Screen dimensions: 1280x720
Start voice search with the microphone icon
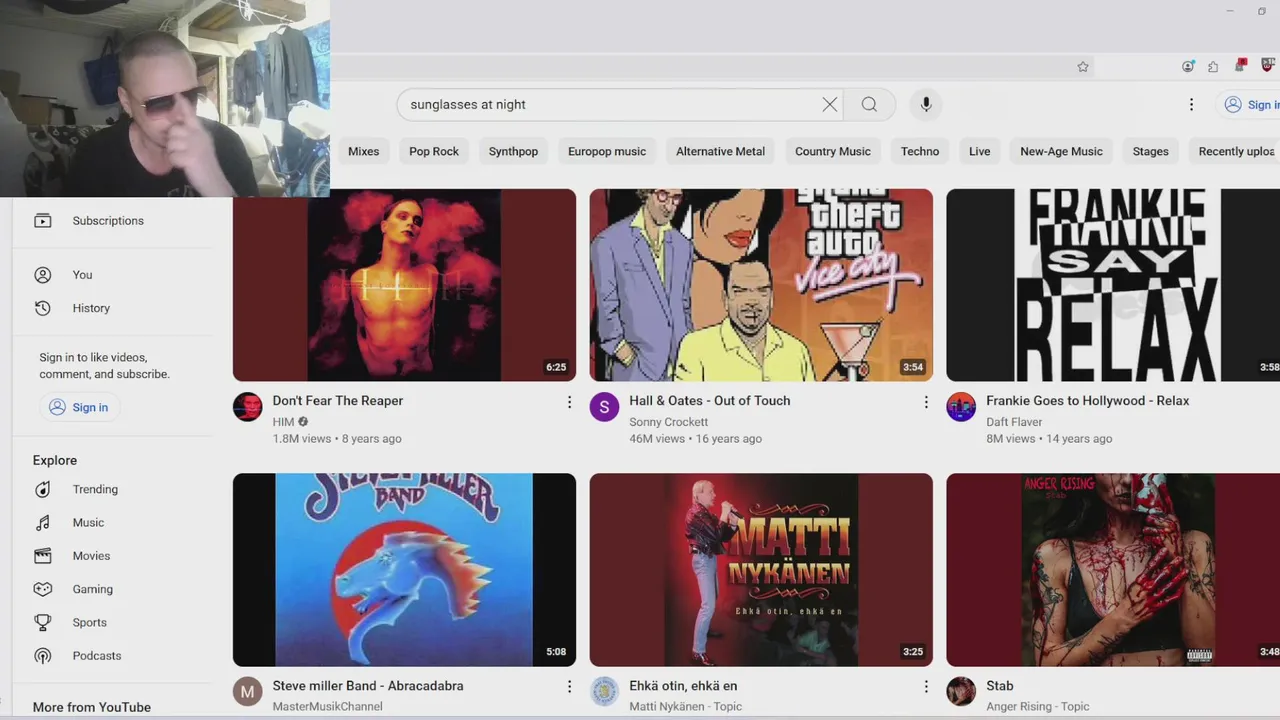tap(926, 104)
